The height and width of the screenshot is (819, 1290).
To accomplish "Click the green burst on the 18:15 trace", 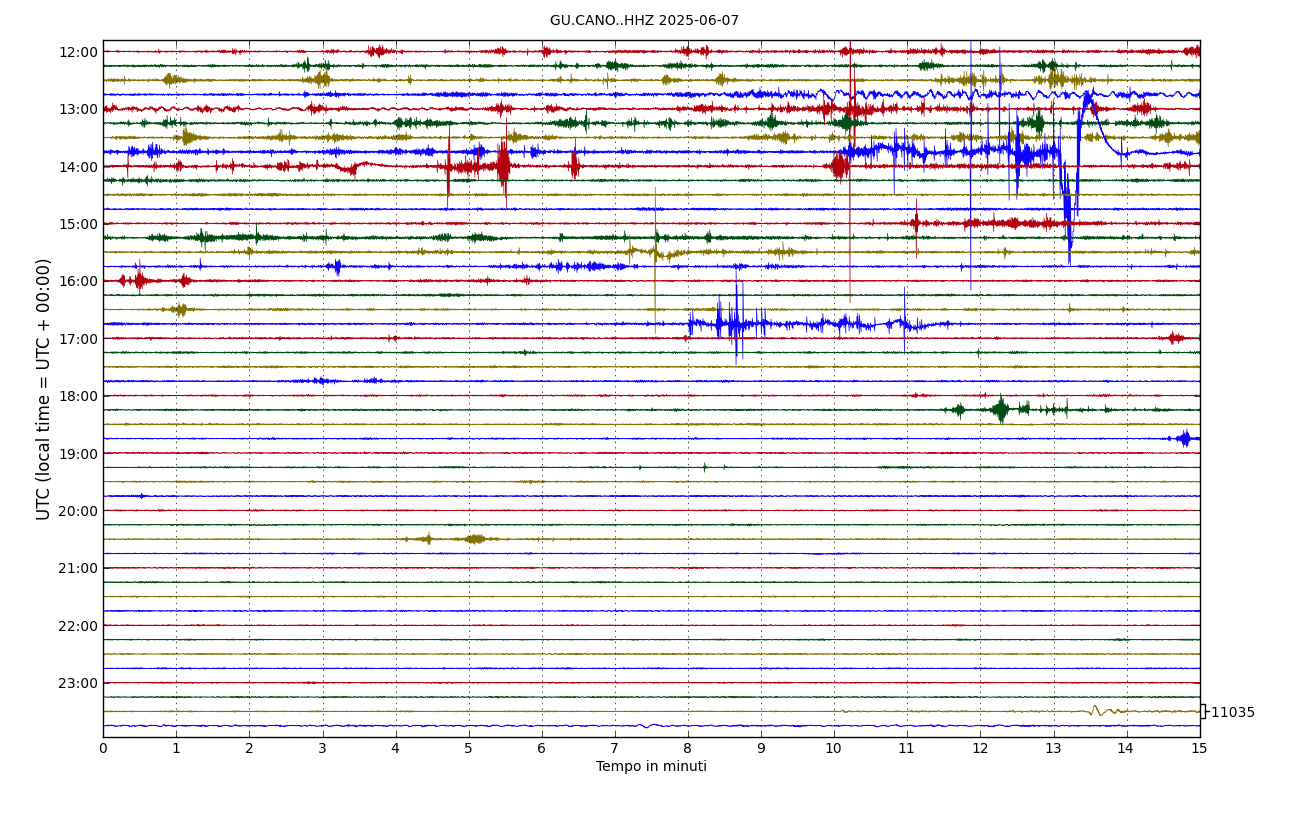I will (1000, 409).
